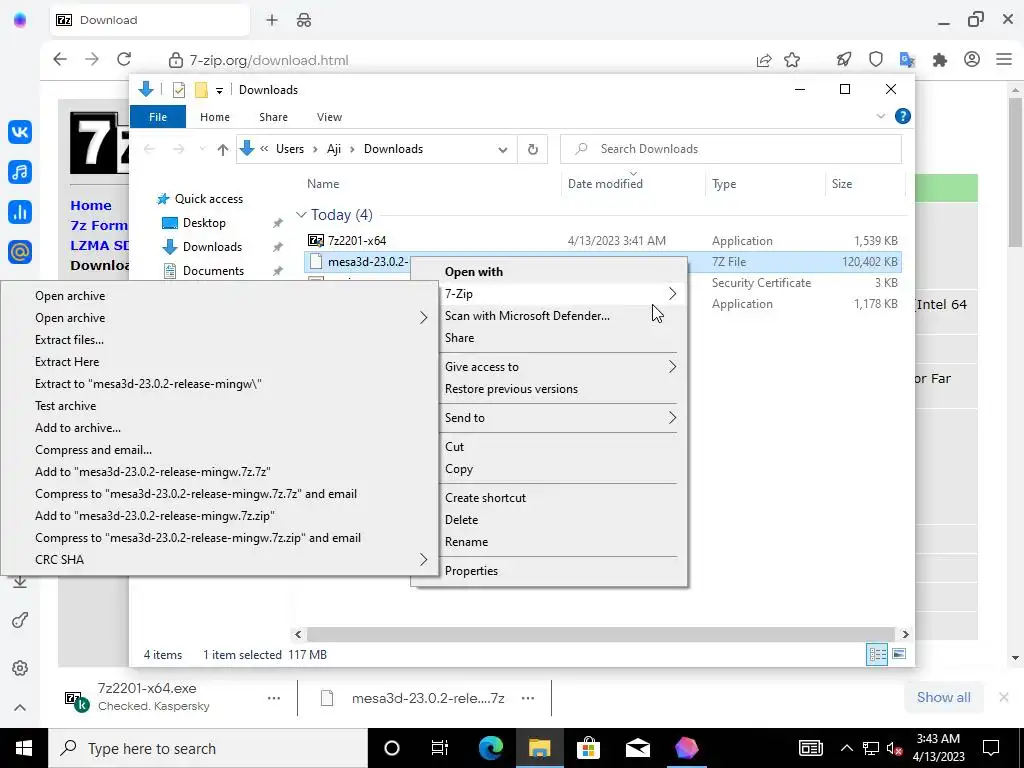The height and width of the screenshot is (768, 1024).
Task: Switch to the View ribbon tab
Action: tap(329, 117)
